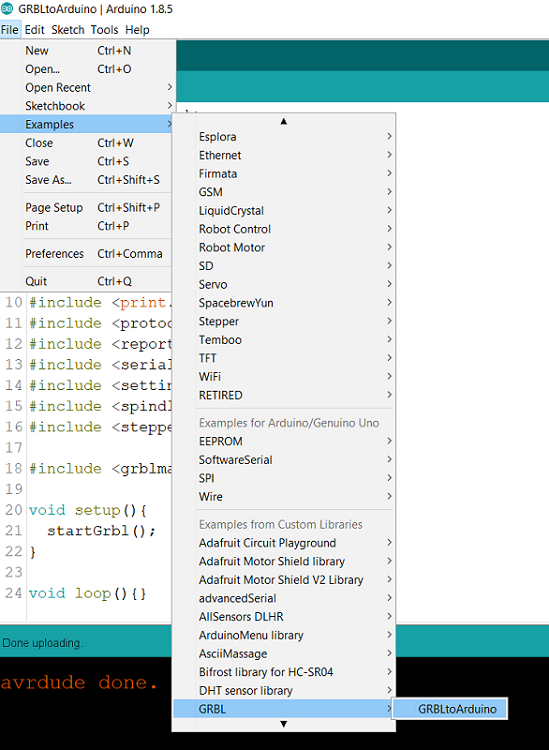Click code line 'startGrbl();'

click(x=101, y=531)
